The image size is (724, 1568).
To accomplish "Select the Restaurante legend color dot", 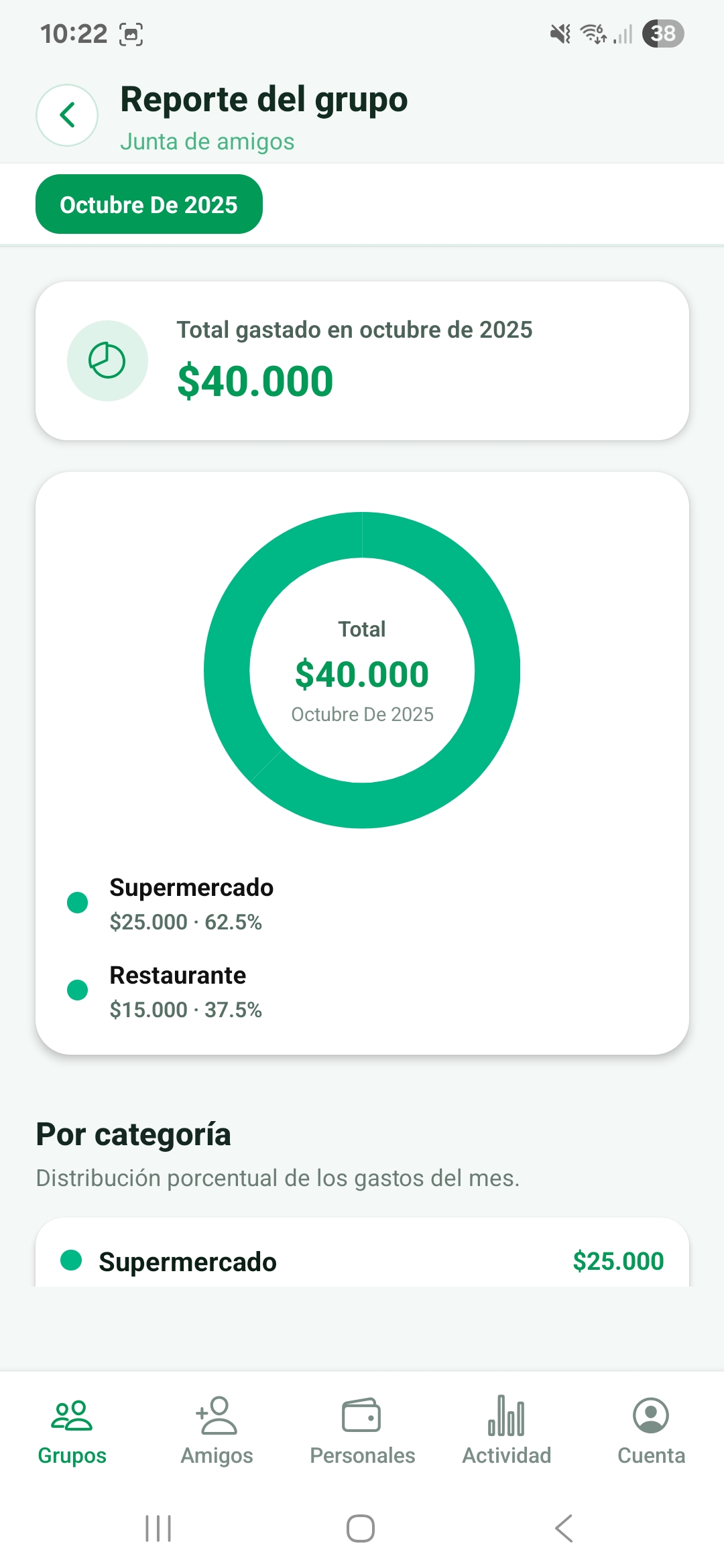I will pos(78,990).
